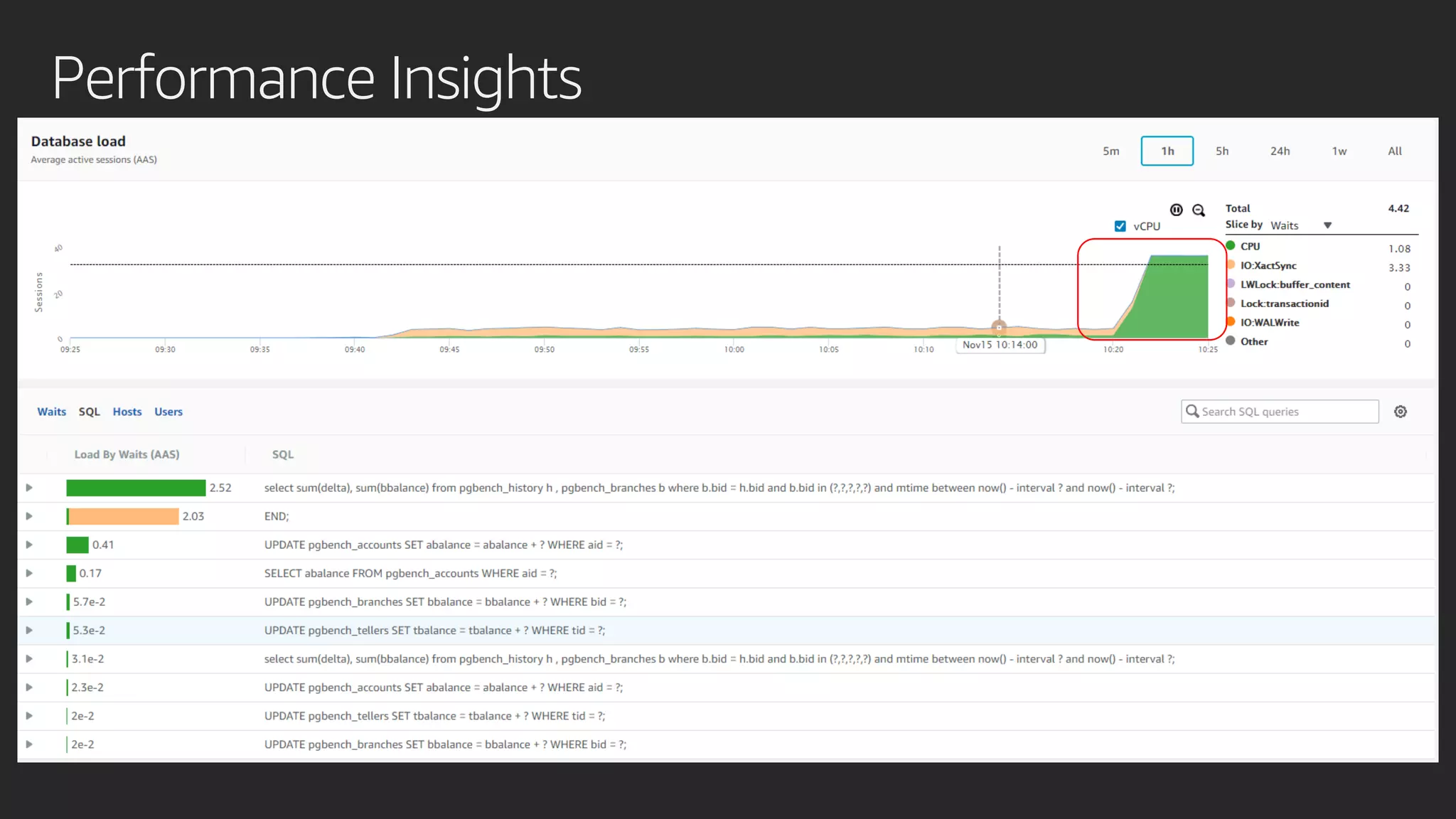
Task: Click the IO:WALWrite legend label
Action: (x=1270, y=323)
